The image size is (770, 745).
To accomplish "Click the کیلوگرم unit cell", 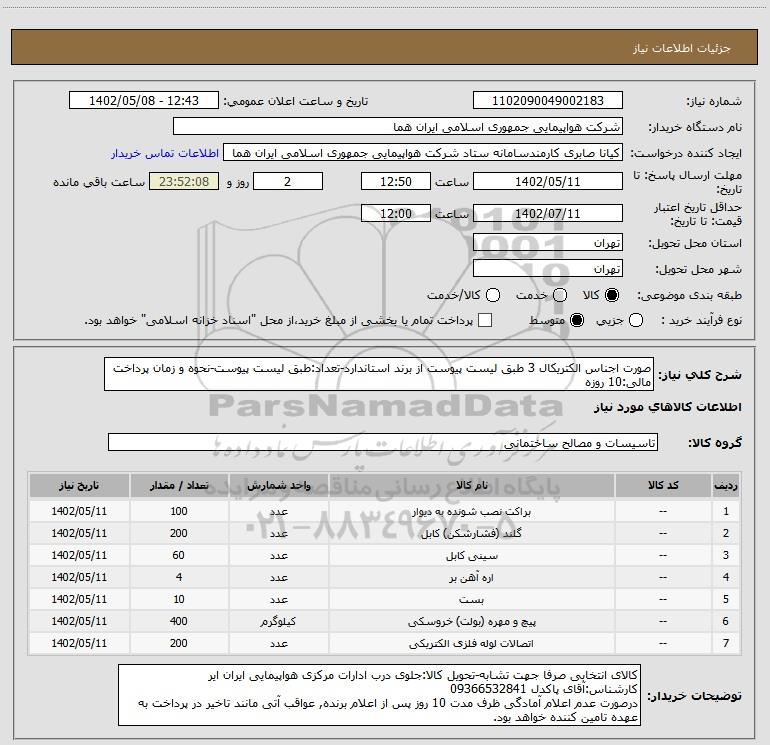I will click(278, 622).
